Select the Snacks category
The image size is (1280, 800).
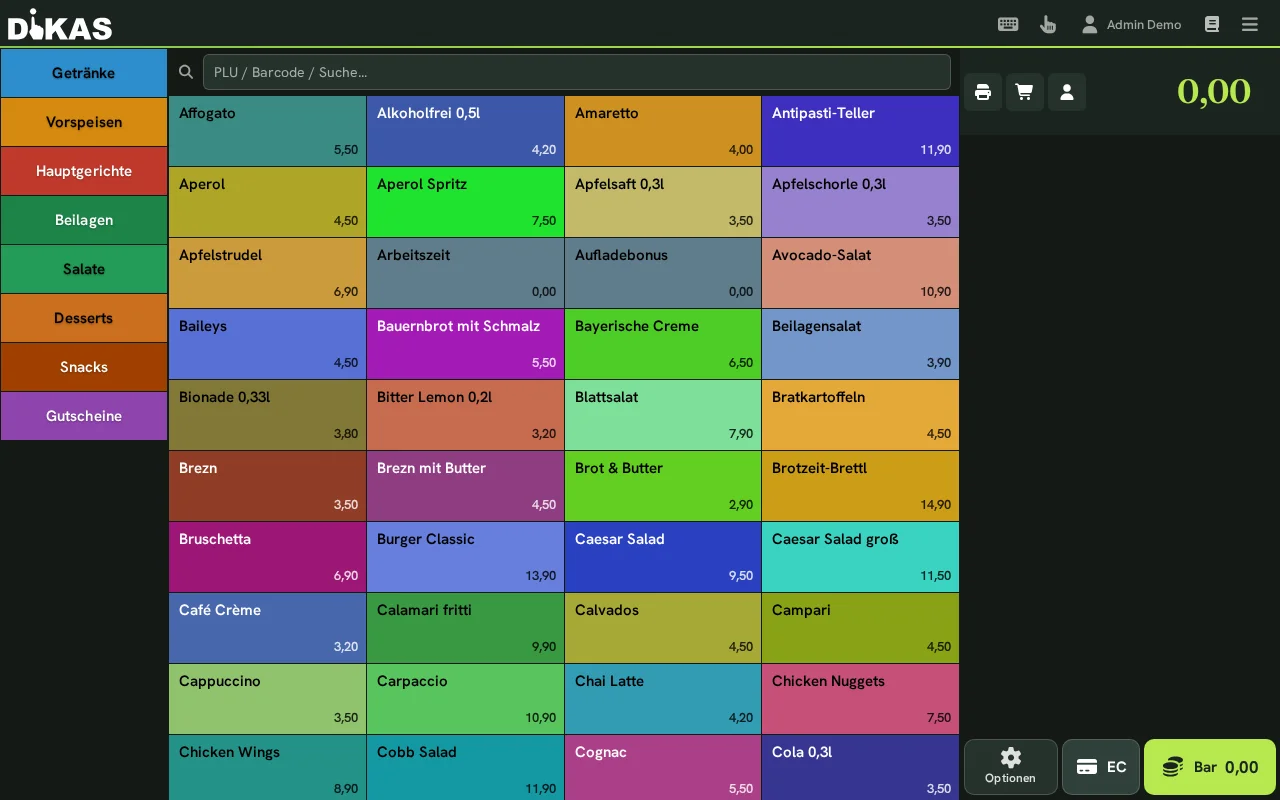click(x=84, y=367)
